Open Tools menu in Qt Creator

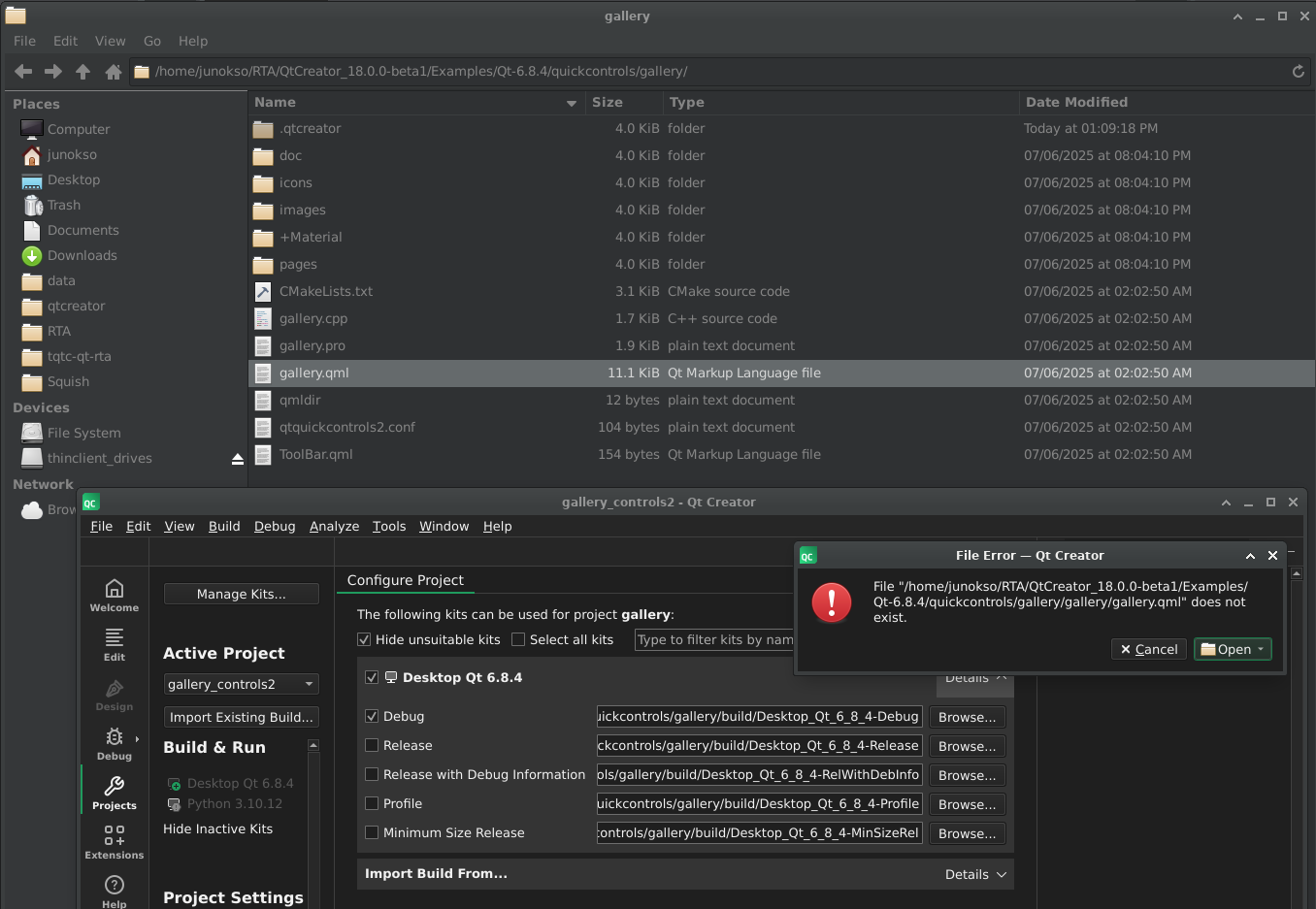[x=389, y=526]
